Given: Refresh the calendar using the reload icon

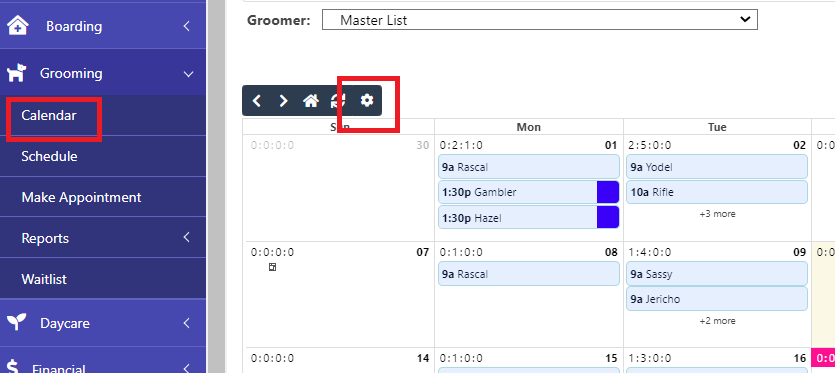Looking at the screenshot, I should click(x=338, y=101).
